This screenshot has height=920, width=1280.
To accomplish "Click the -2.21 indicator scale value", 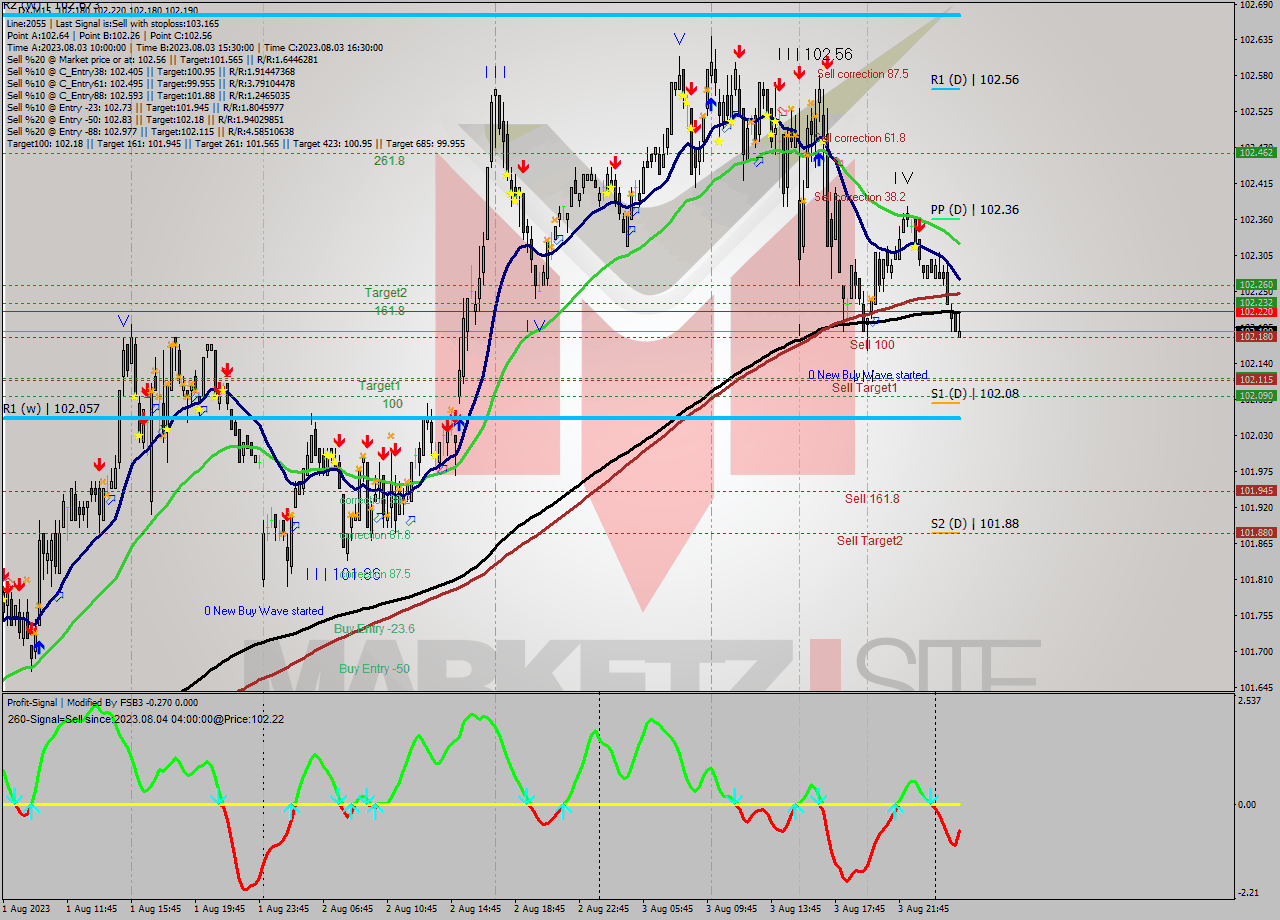I will pyautogui.click(x=1249, y=893).
